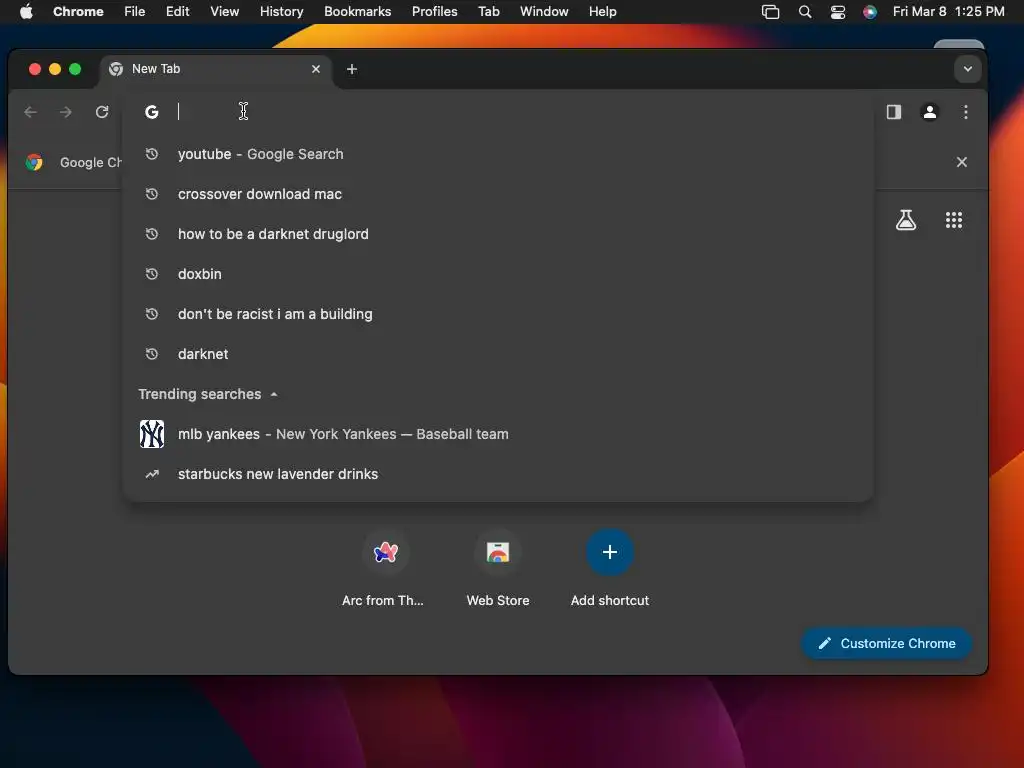
Task: Open Spotlight search in menu bar
Action: point(805,12)
